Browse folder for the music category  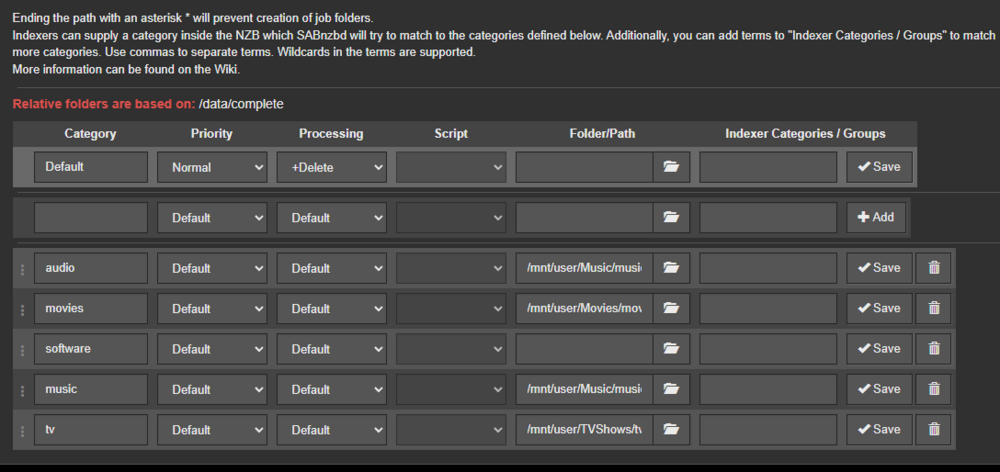tap(671, 389)
